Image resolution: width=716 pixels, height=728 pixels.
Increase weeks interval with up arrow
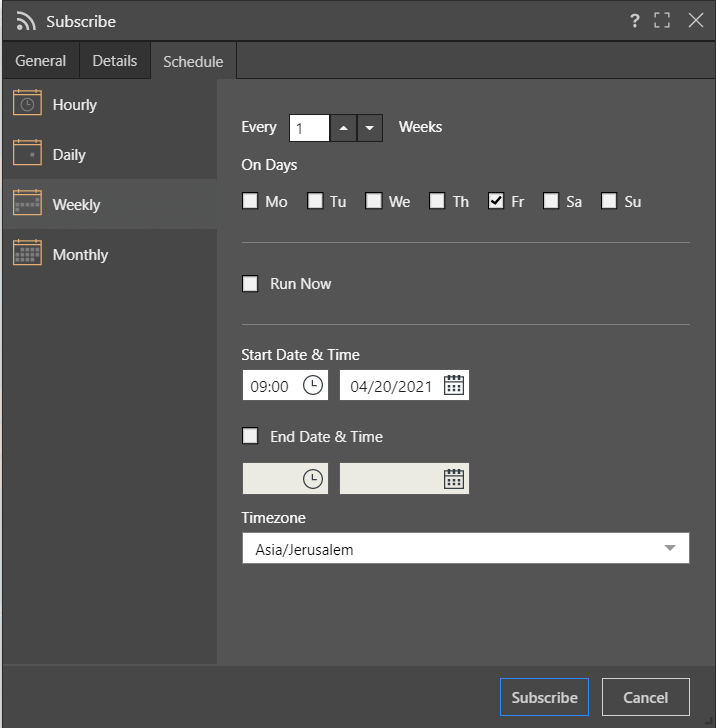(343, 128)
